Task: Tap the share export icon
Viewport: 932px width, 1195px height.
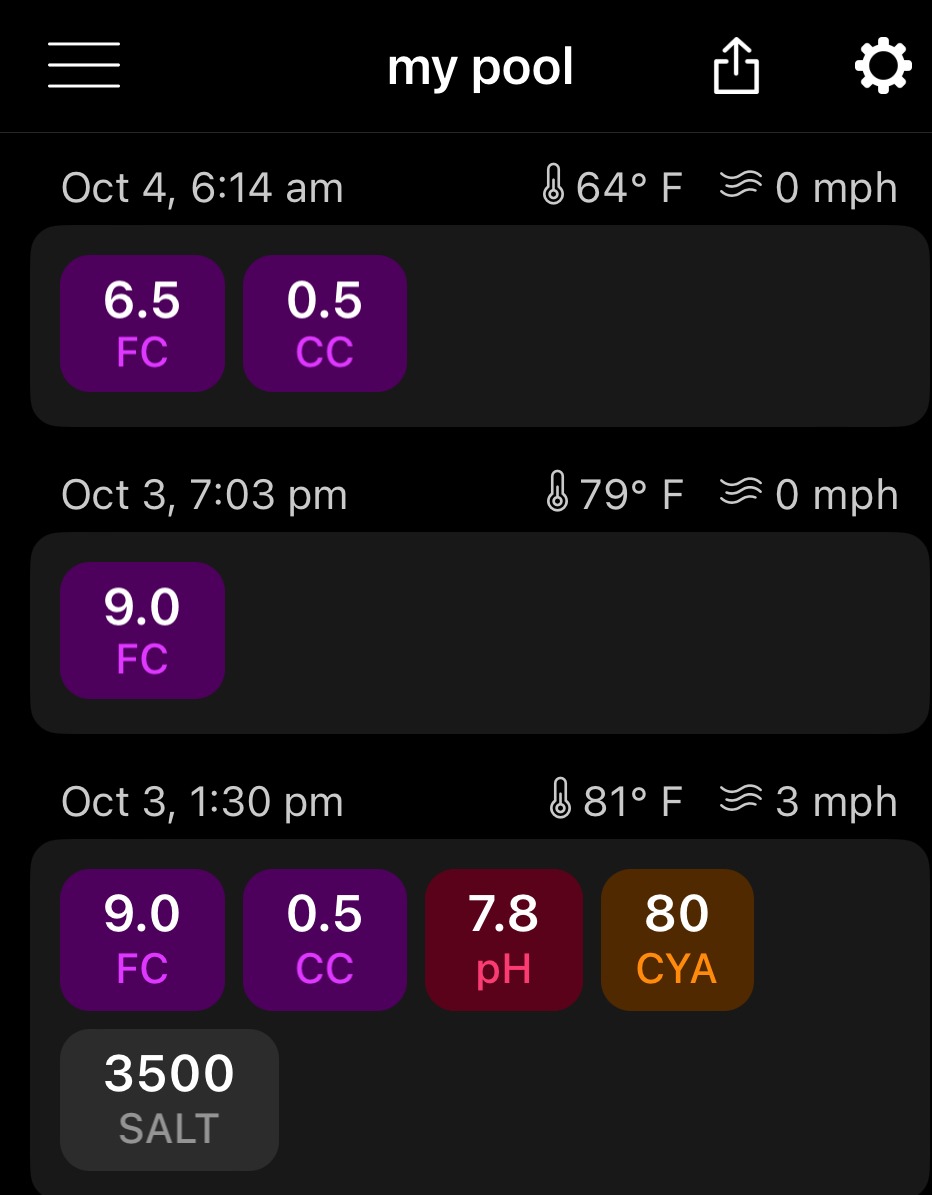Action: (x=735, y=66)
